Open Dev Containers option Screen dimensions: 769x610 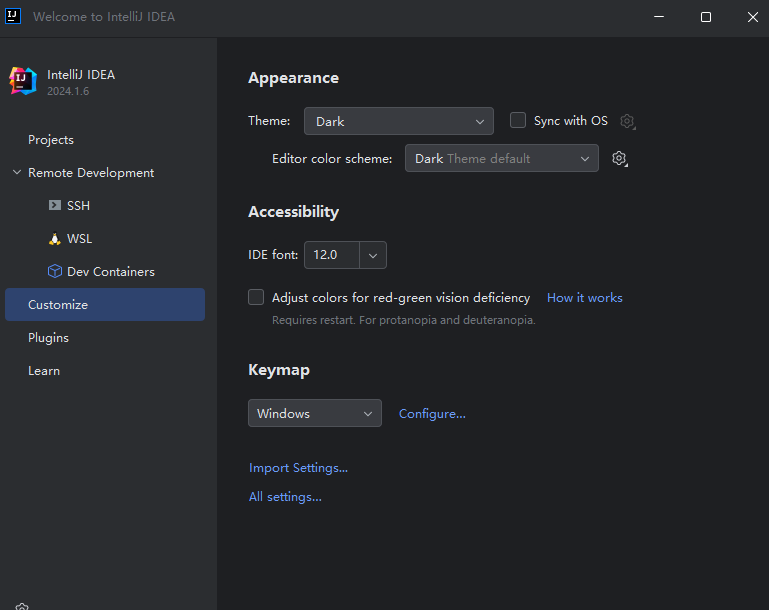click(x=105, y=271)
